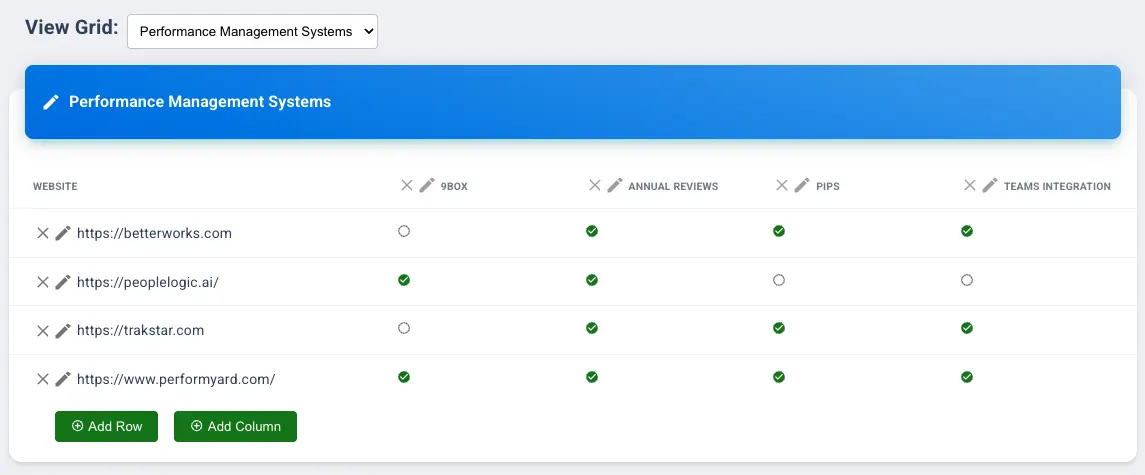The width and height of the screenshot is (1145, 475).
Task: Click the WEBSITE column header
Action: click(55, 186)
